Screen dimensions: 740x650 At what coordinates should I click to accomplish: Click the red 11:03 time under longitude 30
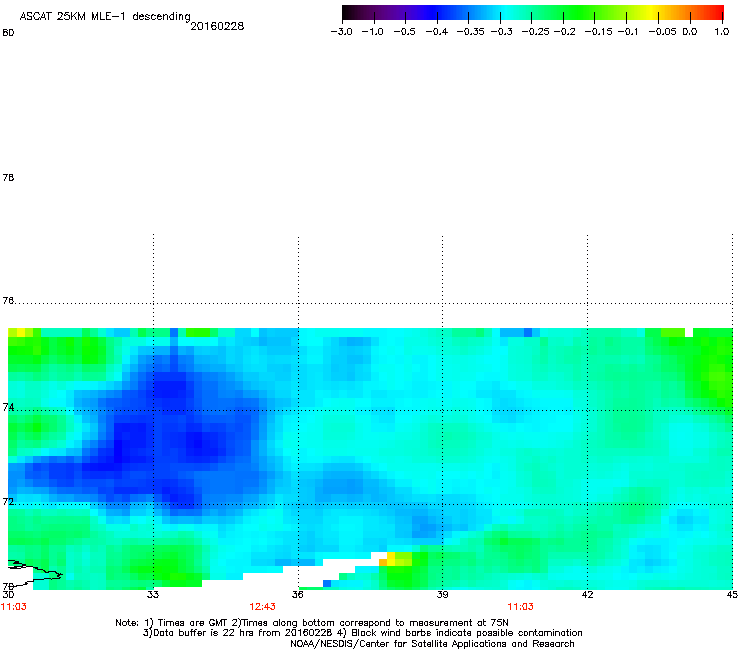(x=14, y=607)
